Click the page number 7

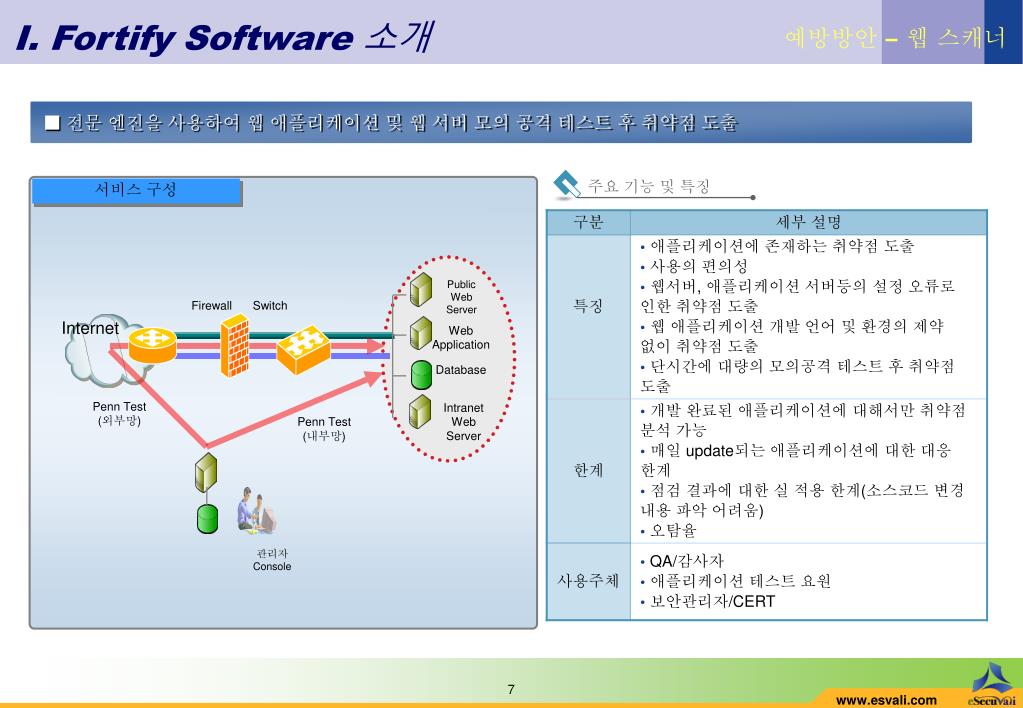pos(511,689)
